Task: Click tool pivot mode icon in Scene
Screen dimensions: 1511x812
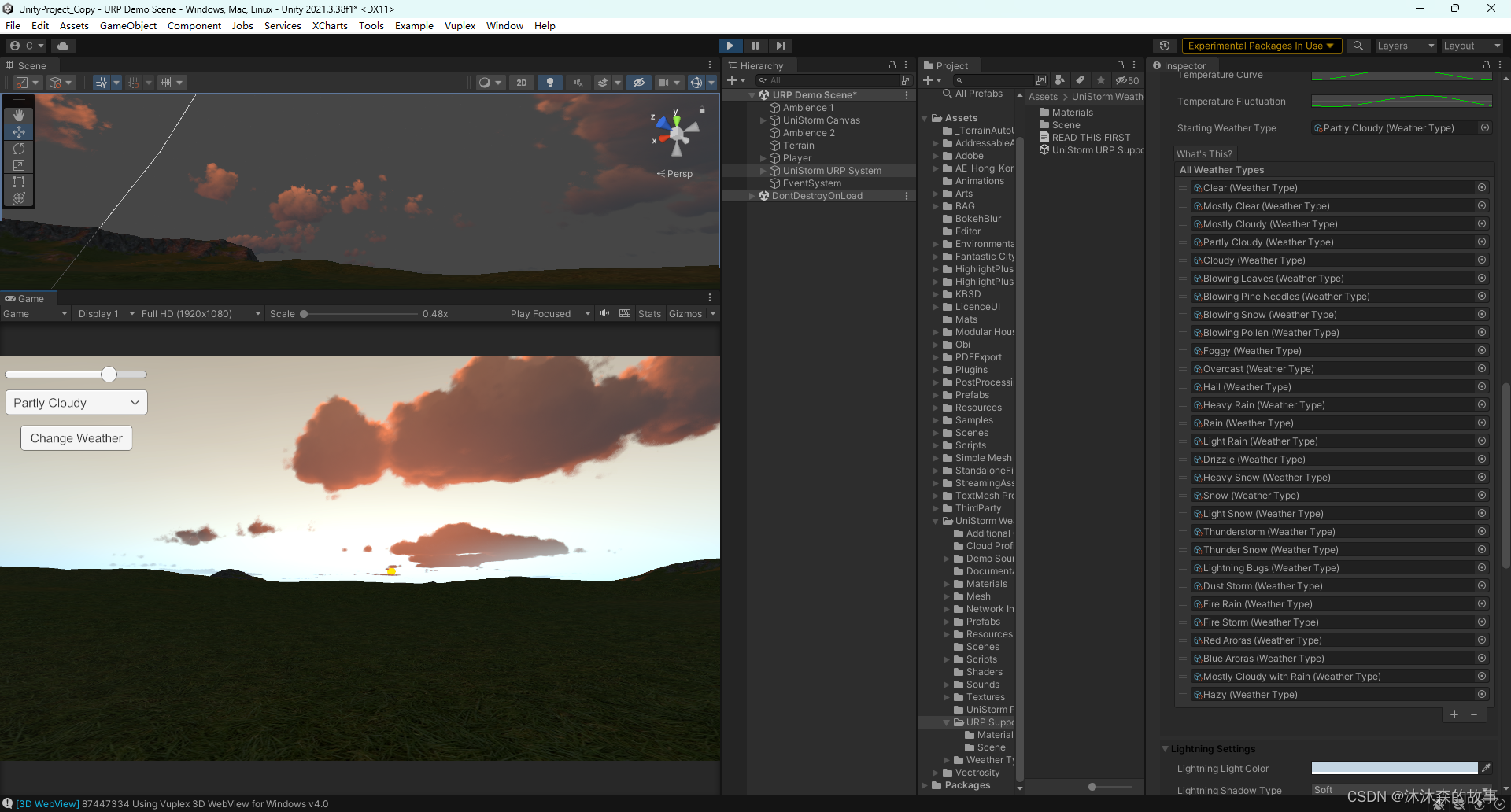Action: click(27, 83)
